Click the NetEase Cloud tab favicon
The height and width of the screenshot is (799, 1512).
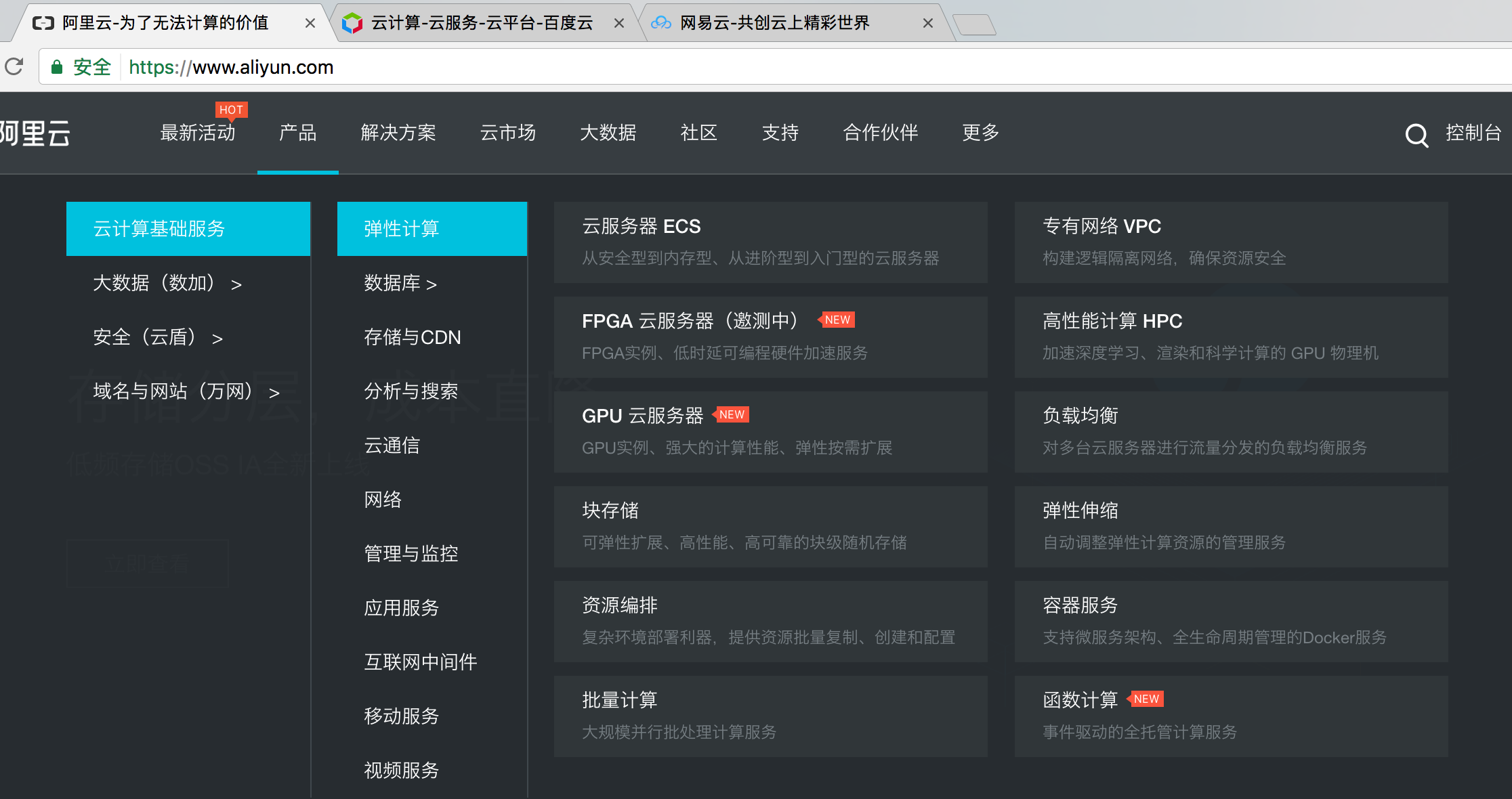click(661, 23)
